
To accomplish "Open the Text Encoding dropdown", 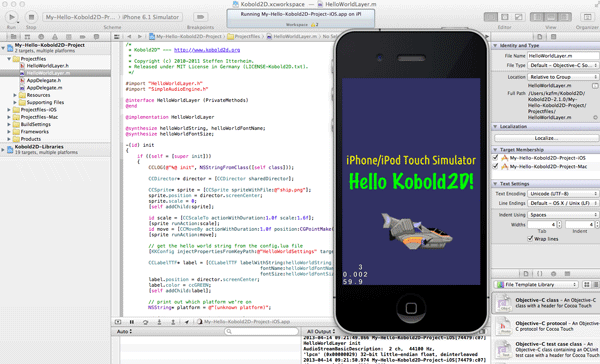I will click(562, 194).
